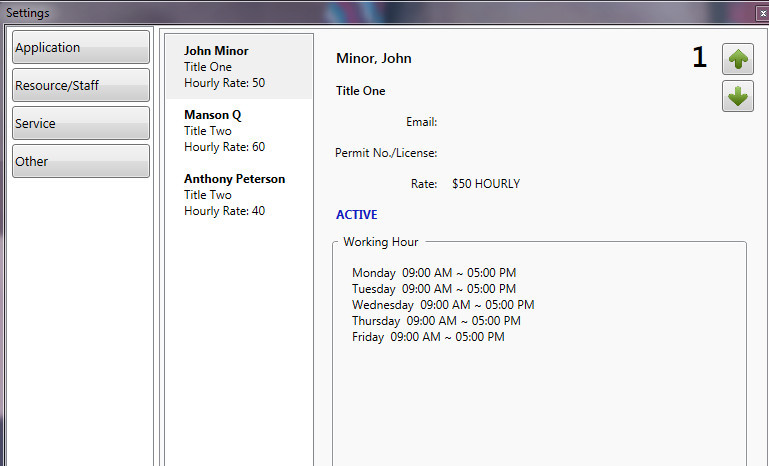Close the Settings window
The image size is (769, 466).
coord(763,14)
